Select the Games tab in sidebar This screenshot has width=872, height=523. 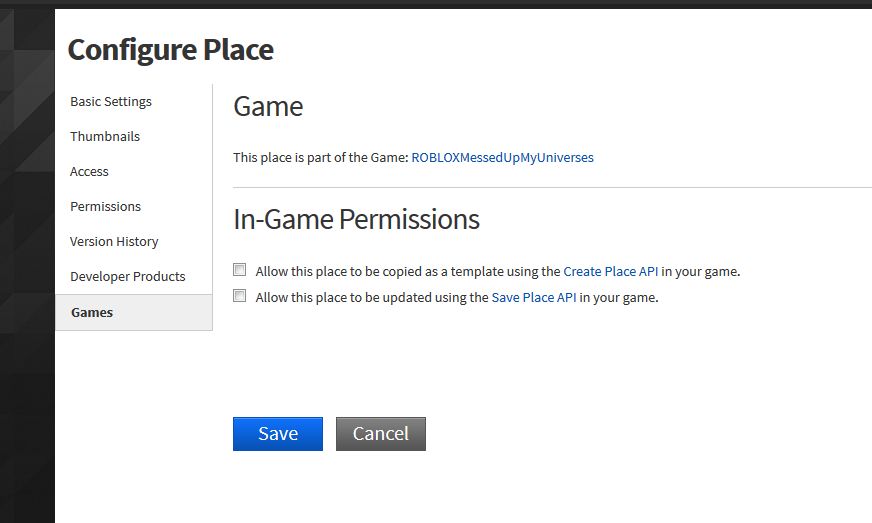[x=133, y=313]
